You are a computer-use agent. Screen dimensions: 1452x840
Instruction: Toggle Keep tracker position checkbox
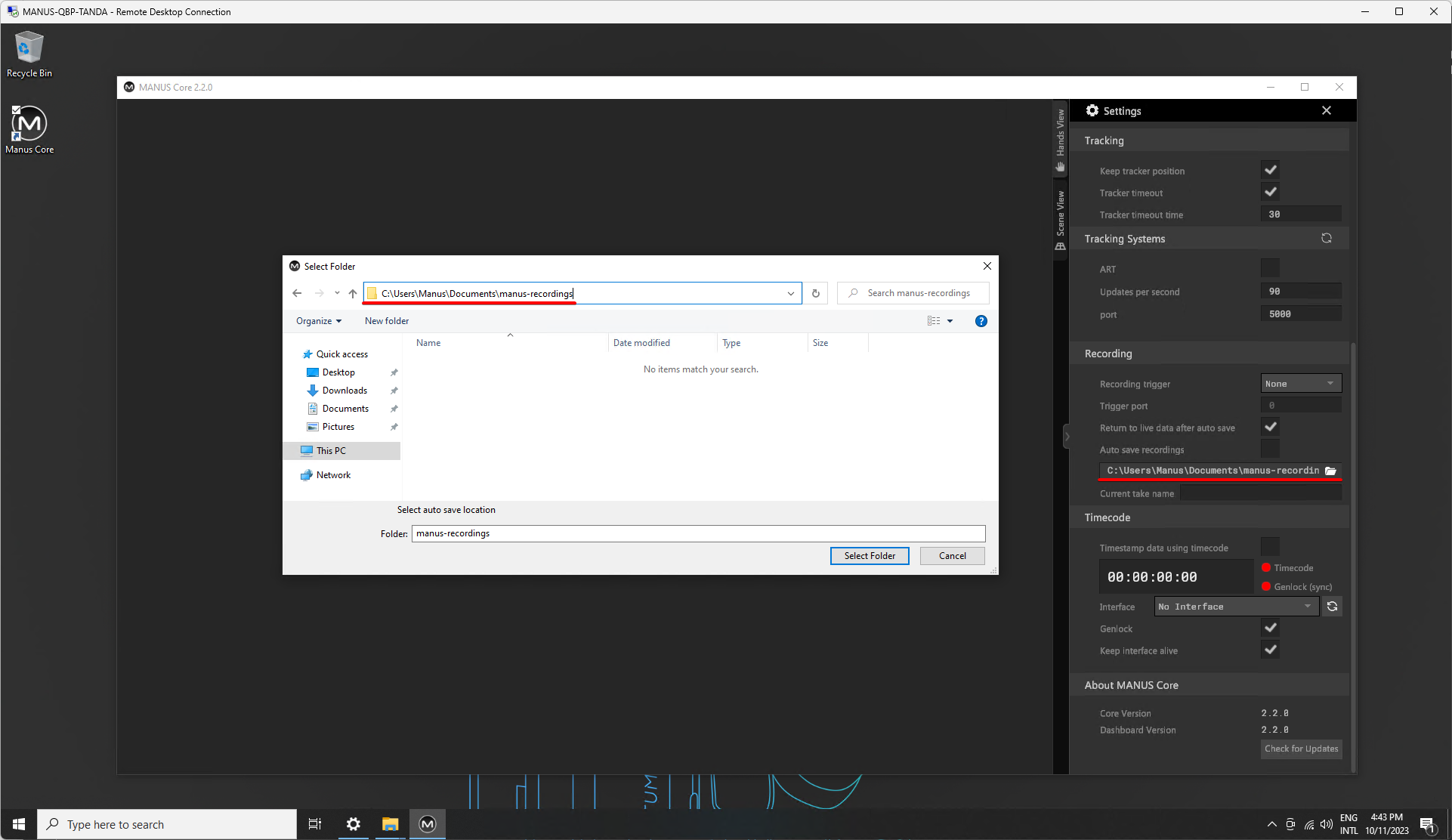pyautogui.click(x=1270, y=170)
